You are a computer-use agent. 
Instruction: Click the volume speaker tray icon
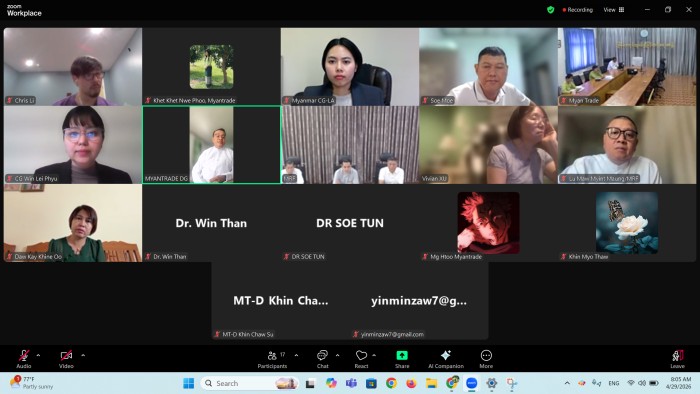click(x=642, y=383)
